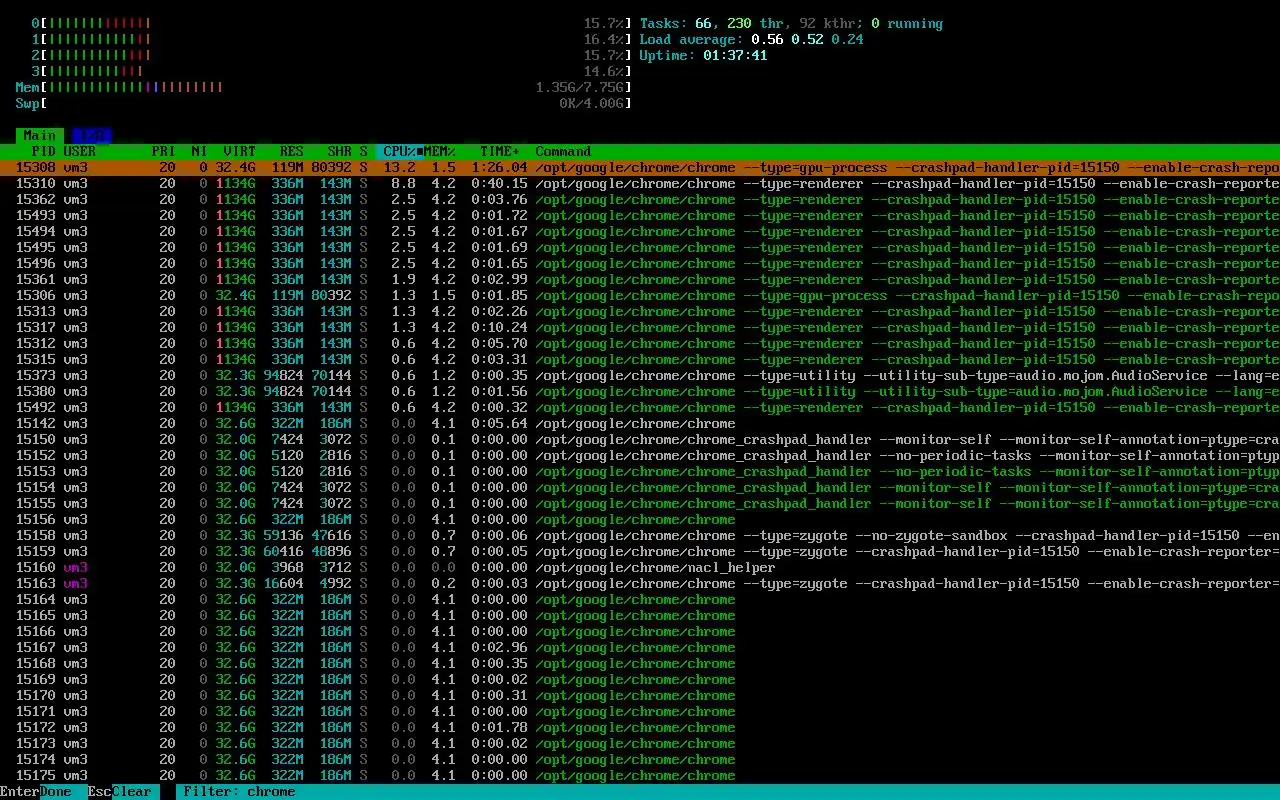
Task: Select process row with PID 15361
Action: point(640,279)
